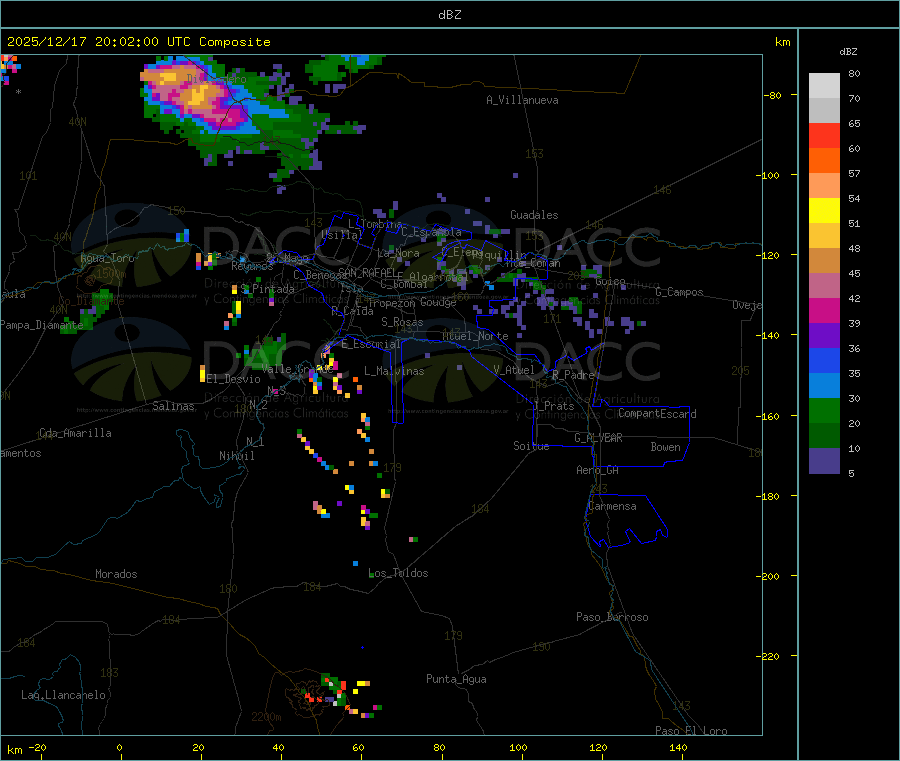Viewport: 900px width, 761px height.
Task: Click the dBZ title at top
Action: point(449,15)
